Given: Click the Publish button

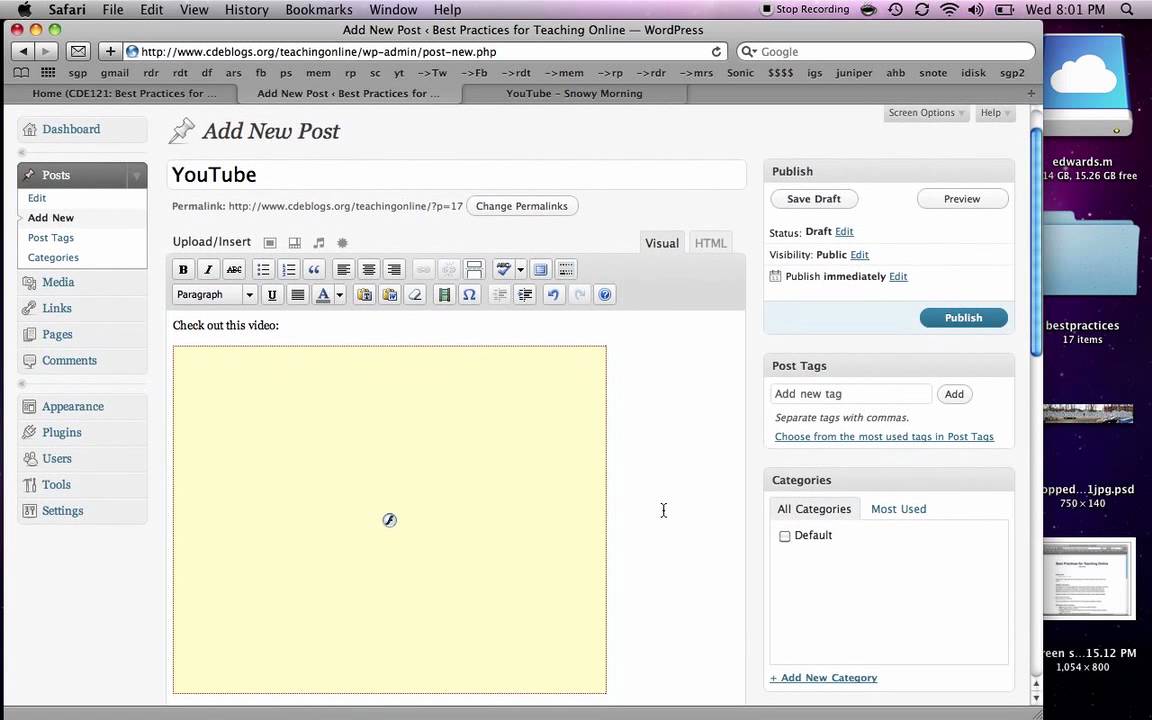Looking at the screenshot, I should click(963, 317).
